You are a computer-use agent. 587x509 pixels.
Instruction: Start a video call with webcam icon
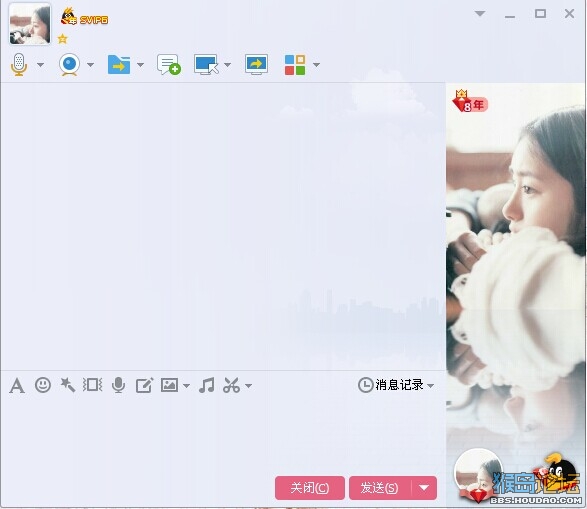pos(69,65)
